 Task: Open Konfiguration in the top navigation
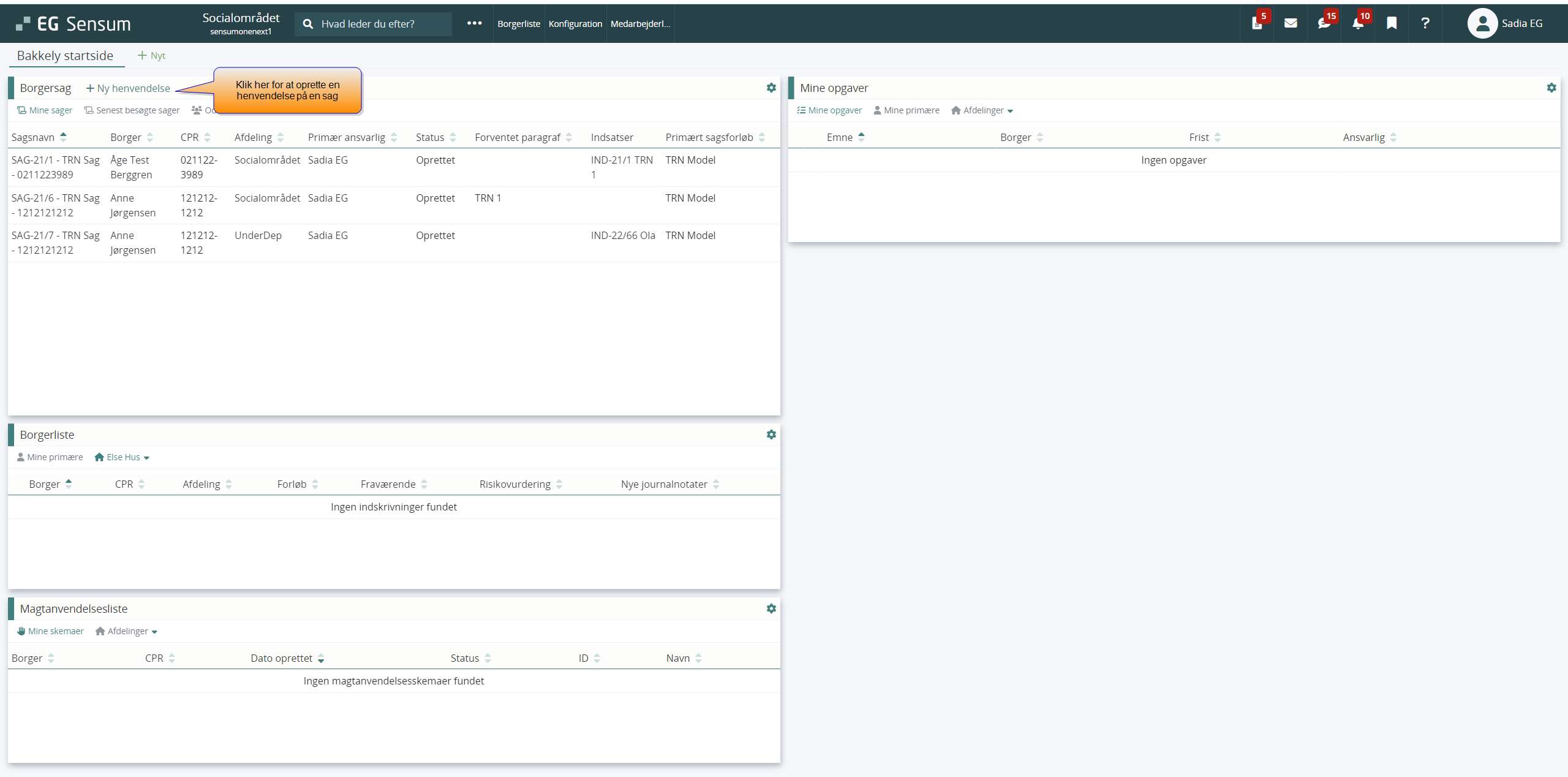coord(575,24)
